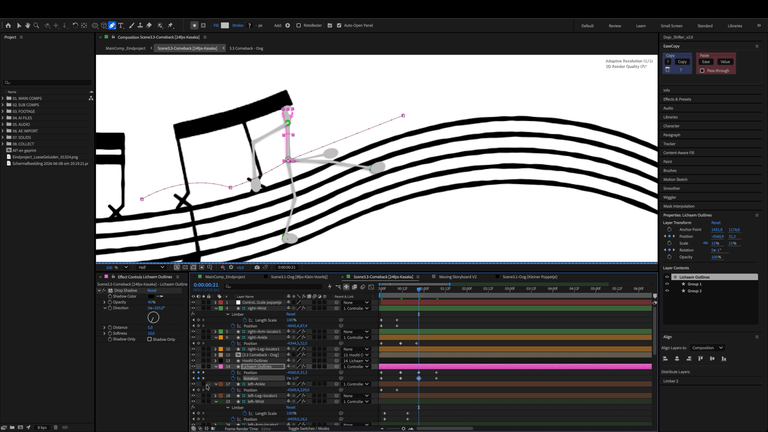Take a snapshot with camera icon

pos(257,267)
